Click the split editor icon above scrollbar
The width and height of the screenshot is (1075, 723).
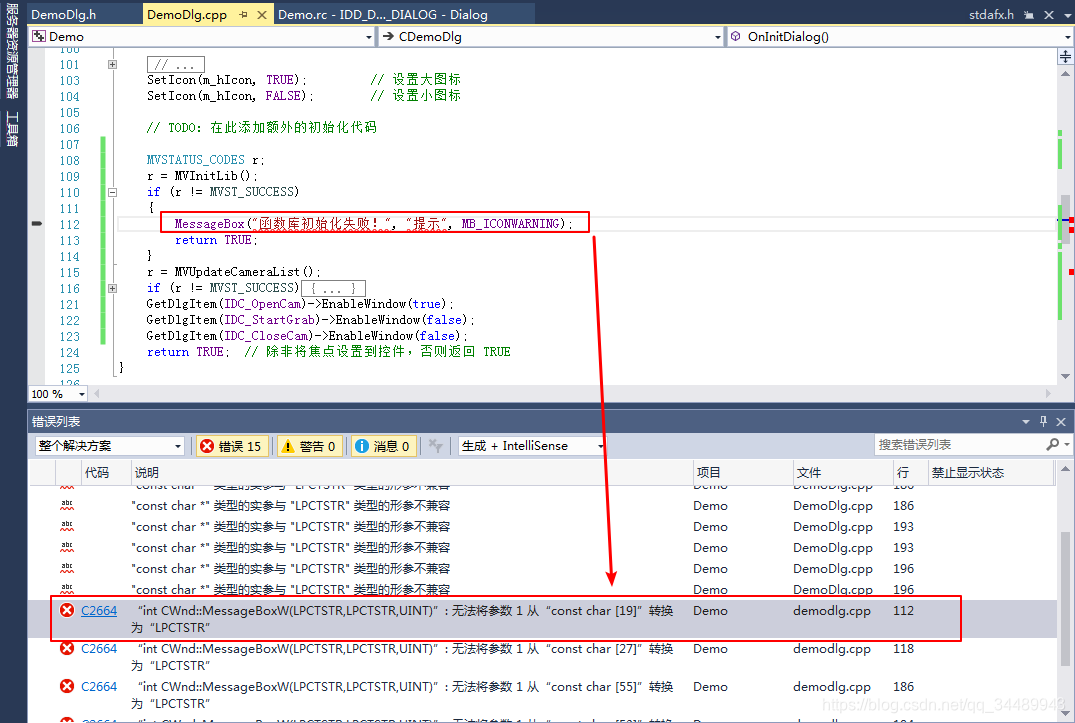[1065, 56]
